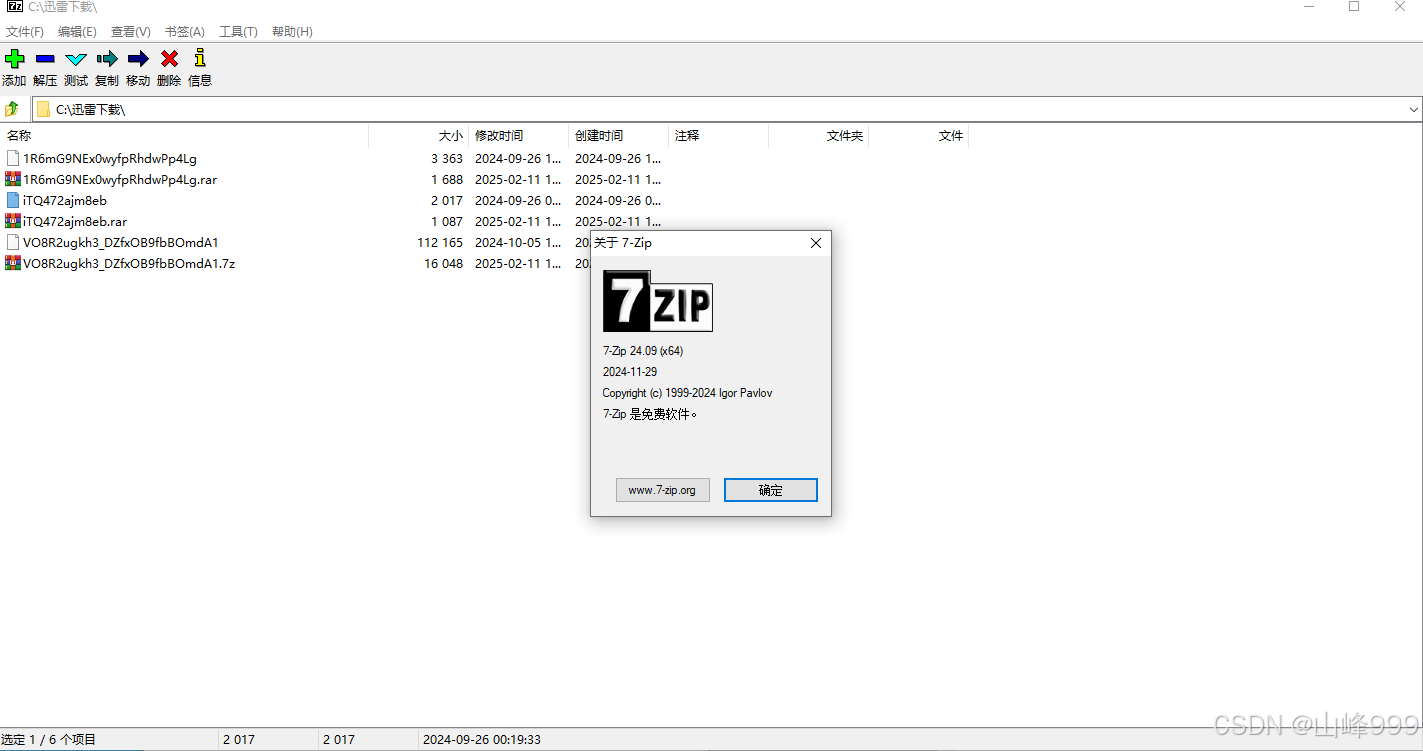Click the blue Extract (解压) minus icon

[x=45, y=59]
